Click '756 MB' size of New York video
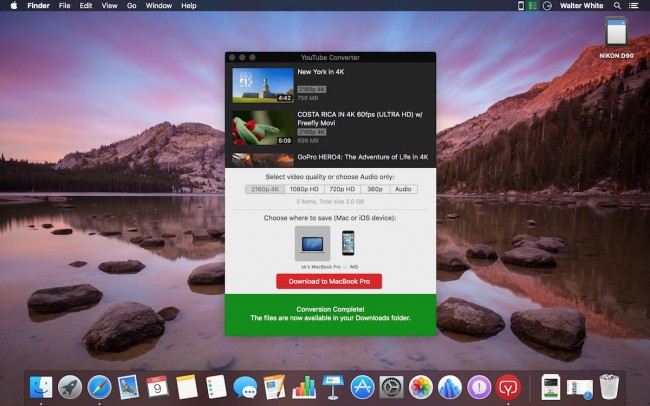The width and height of the screenshot is (650, 406). coord(308,98)
